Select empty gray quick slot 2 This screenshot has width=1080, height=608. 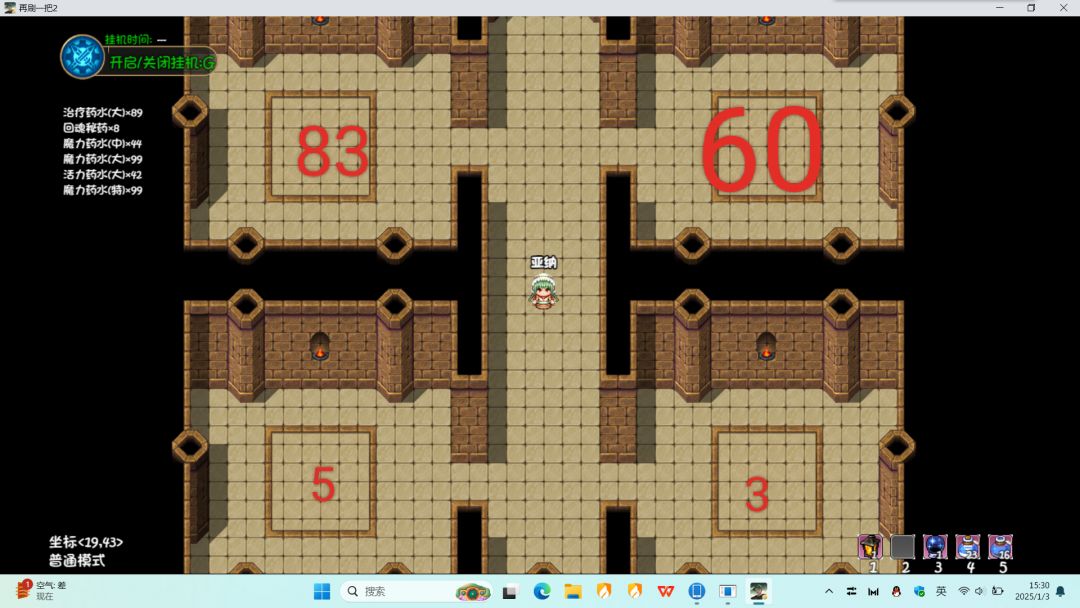click(x=902, y=547)
